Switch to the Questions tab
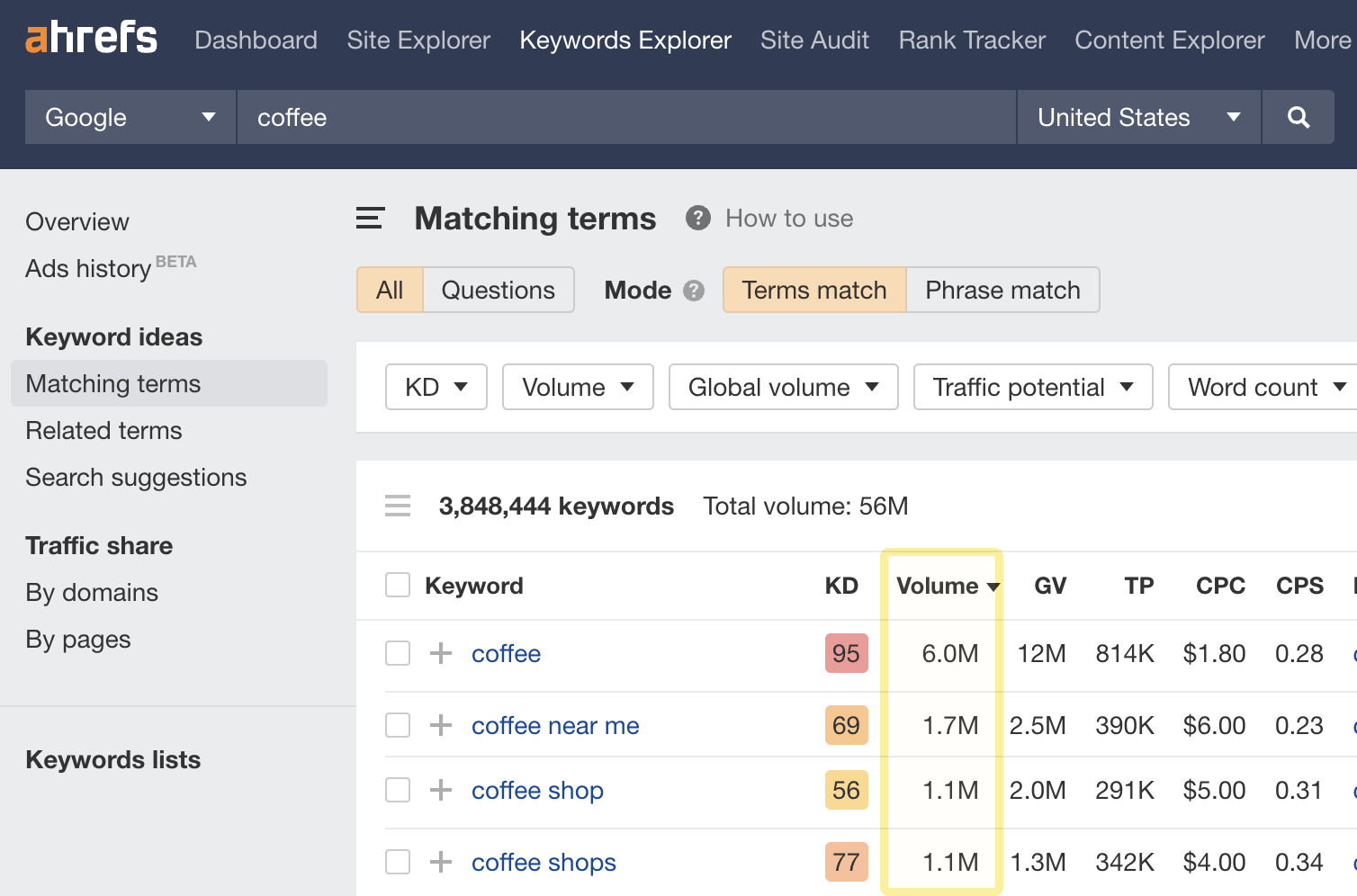This screenshot has height=896, width=1357. point(498,290)
